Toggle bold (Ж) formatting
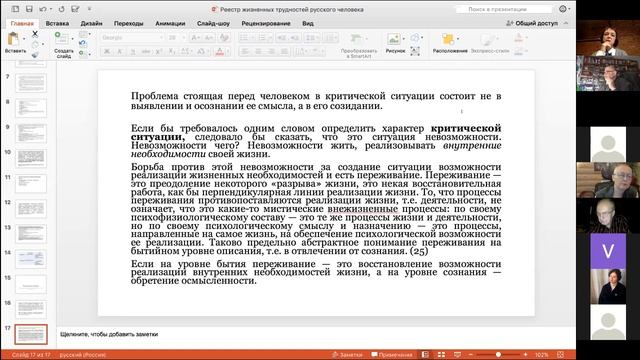The image size is (640, 360). (107, 51)
